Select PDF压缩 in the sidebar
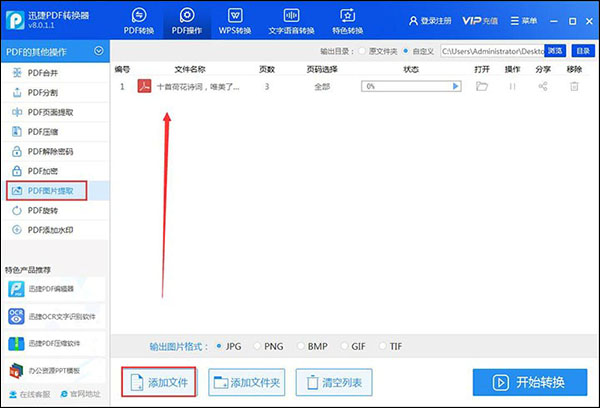Screen dimensions: 600x408 click(55, 132)
